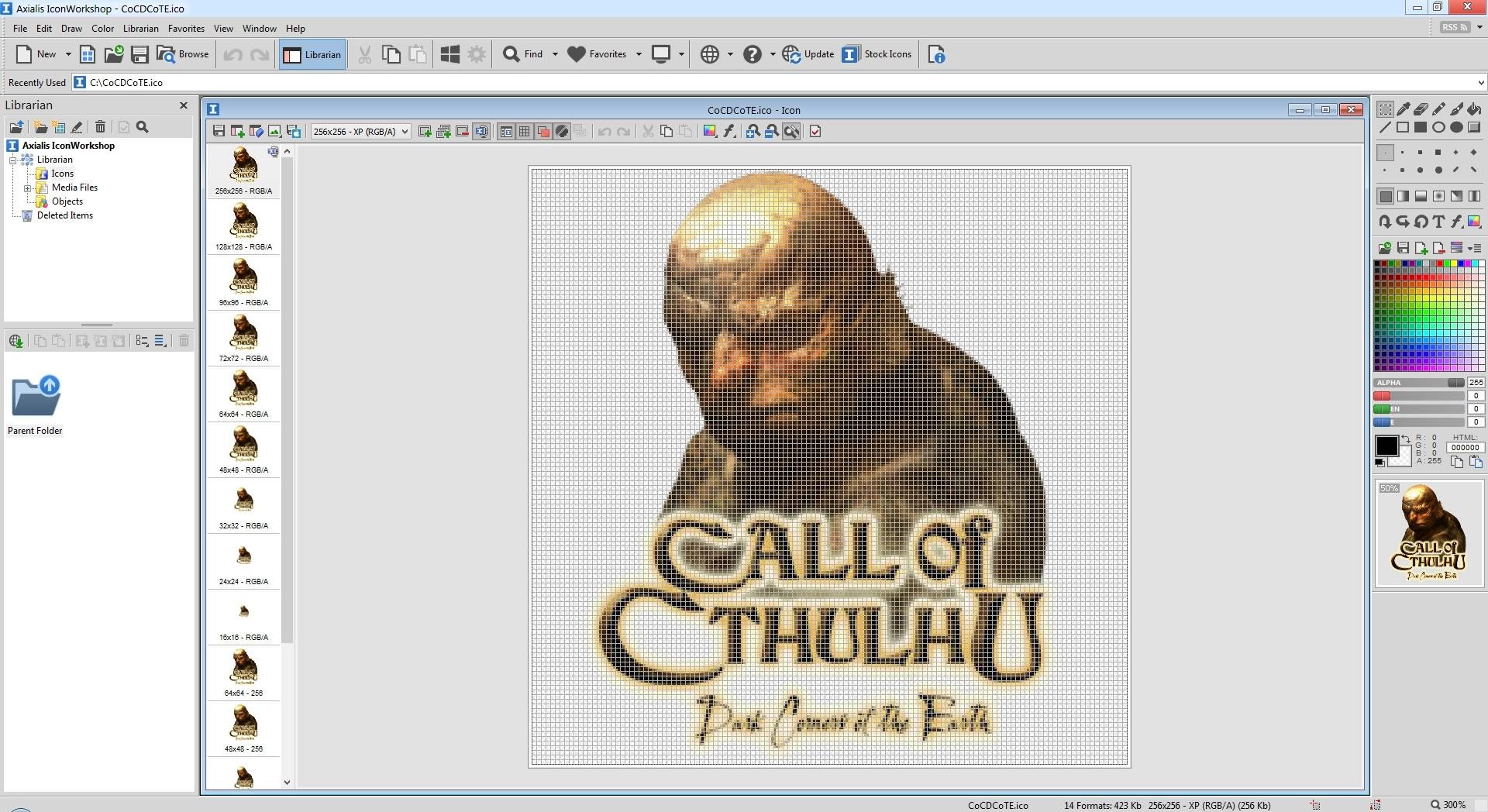The width and height of the screenshot is (1488, 812).
Task: Open the help question-mark dropdown arrow
Action: (773, 54)
